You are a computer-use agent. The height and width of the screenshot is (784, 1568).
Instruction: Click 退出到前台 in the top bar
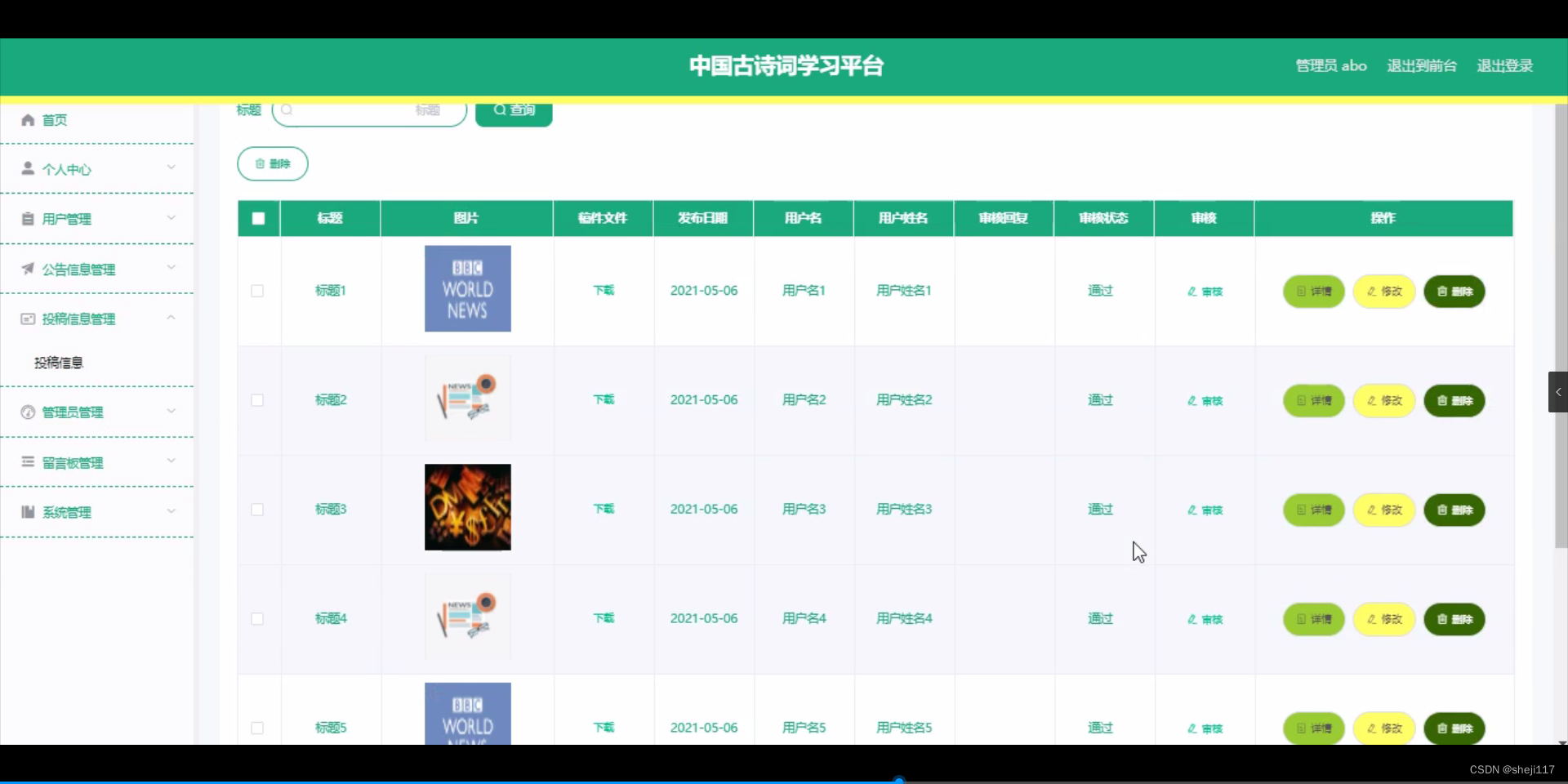tap(1421, 65)
